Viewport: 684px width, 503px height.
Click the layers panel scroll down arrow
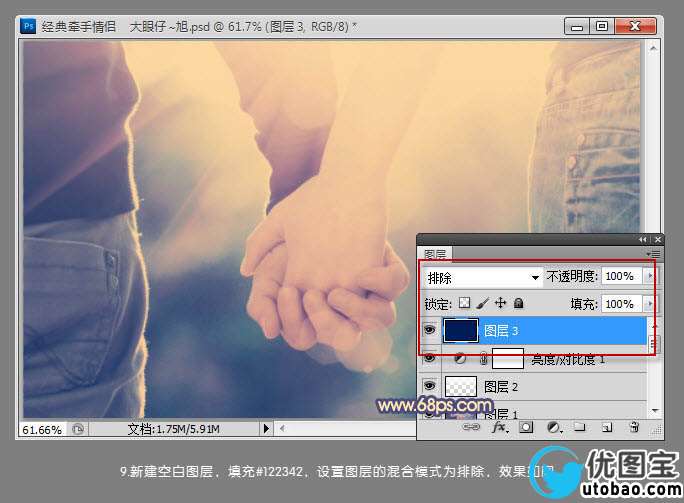click(x=655, y=411)
